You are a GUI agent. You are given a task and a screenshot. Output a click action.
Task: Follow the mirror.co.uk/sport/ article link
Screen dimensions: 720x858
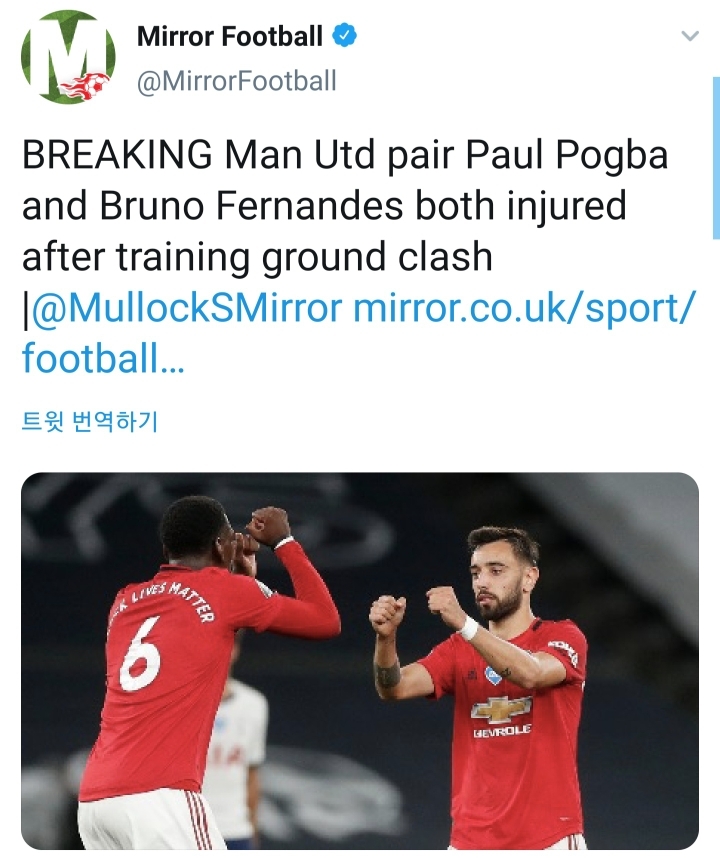[525, 308]
